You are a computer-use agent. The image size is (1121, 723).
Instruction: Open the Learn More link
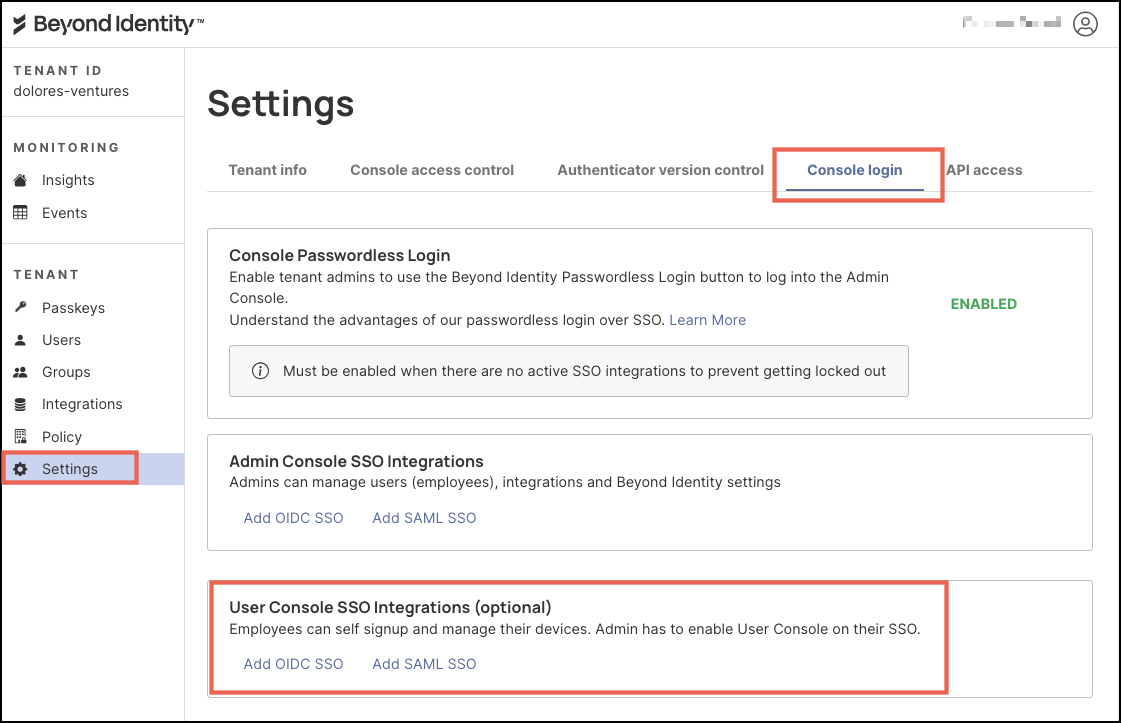(x=708, y=320)
